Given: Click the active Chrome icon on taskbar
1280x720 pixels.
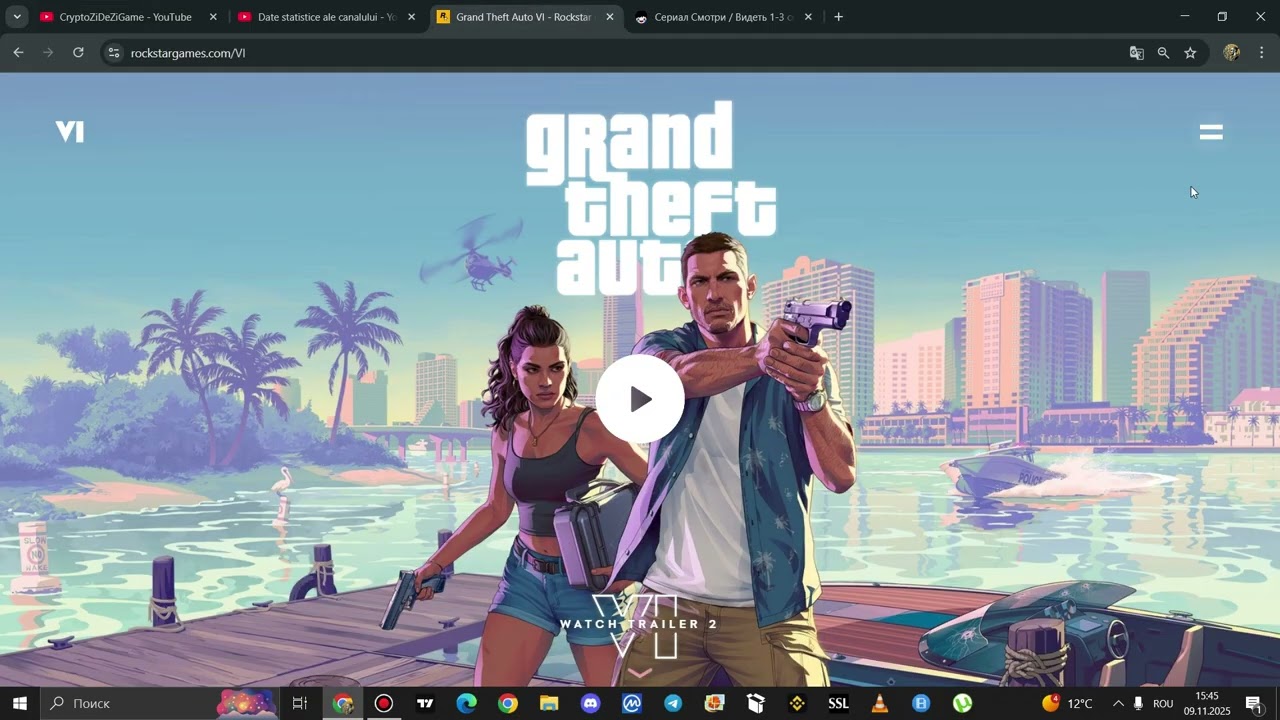Looking at the screenshot, I should (x=343, y=704).
